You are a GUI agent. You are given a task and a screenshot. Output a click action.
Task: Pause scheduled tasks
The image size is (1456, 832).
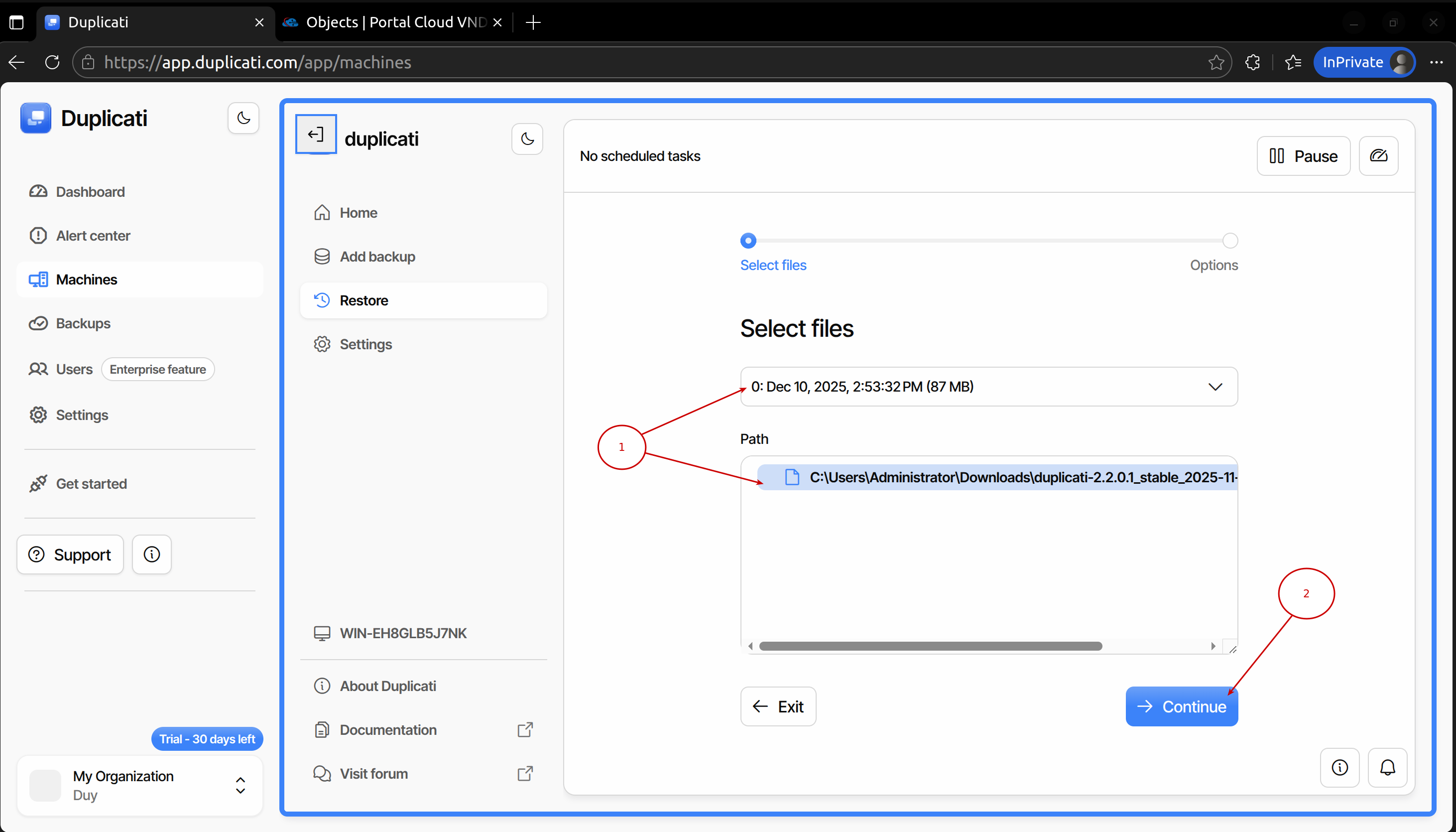[x=1303, y=156]
